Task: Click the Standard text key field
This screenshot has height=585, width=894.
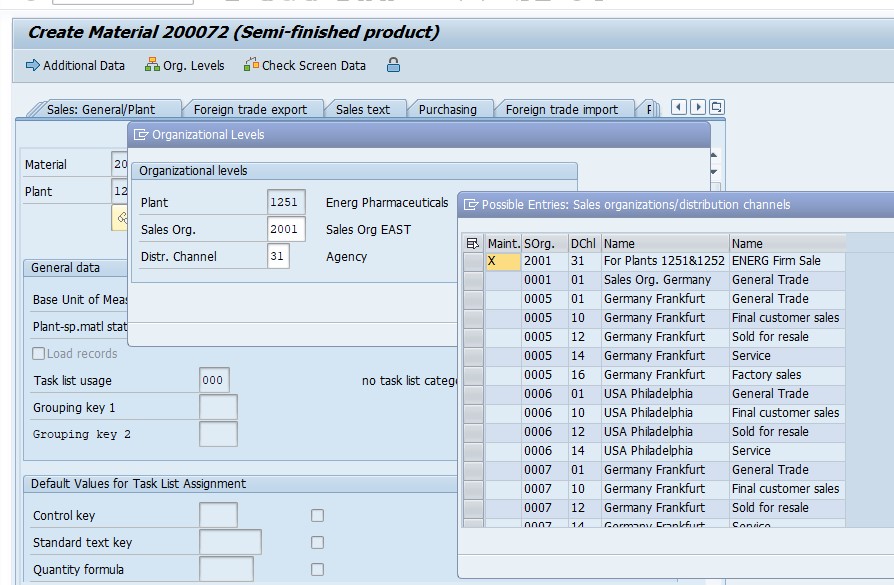Action: click(230, 542)
